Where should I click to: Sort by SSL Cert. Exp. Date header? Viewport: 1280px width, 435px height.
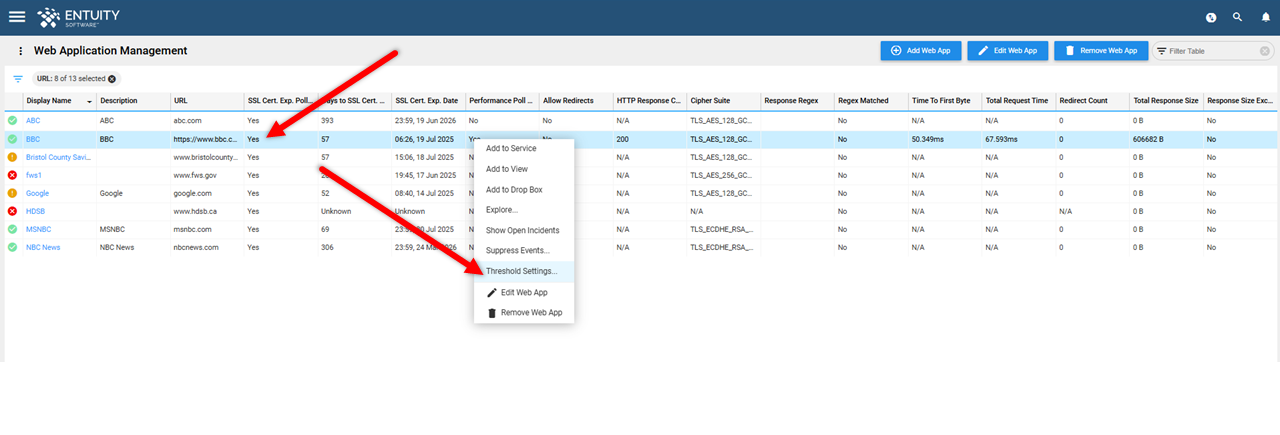coord(427,101)
